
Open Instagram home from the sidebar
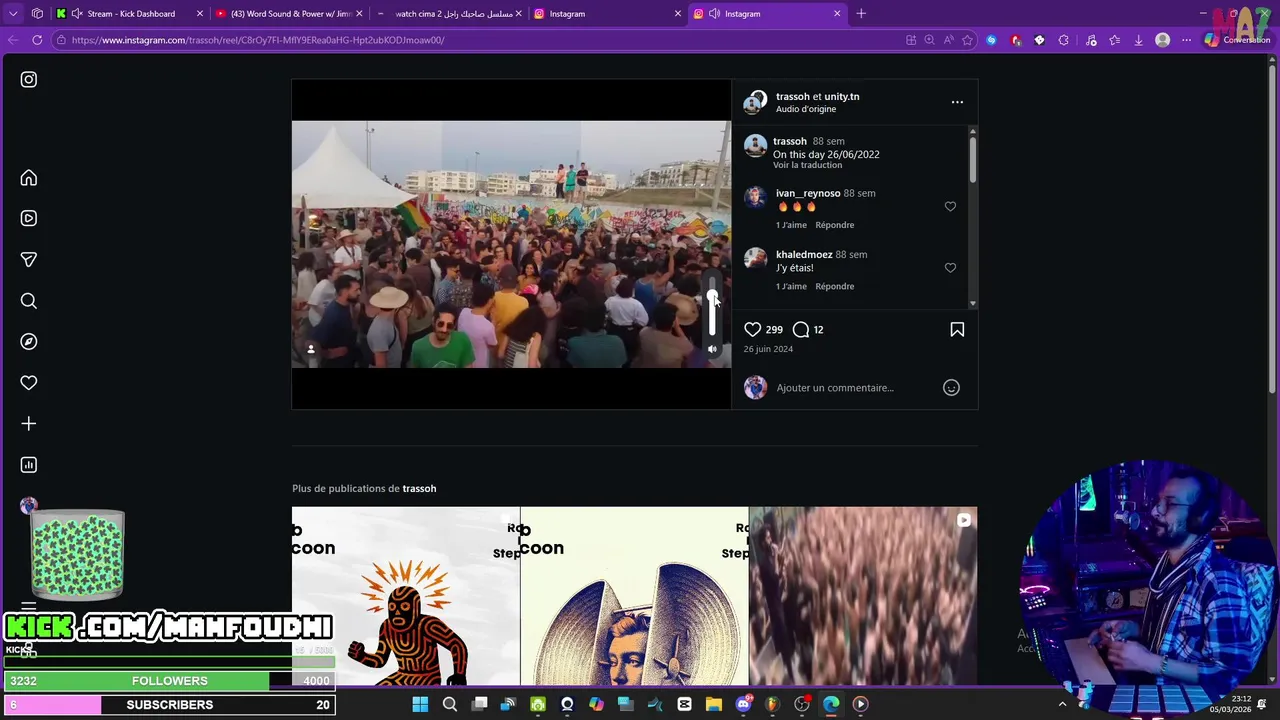[x=29, y=178]
